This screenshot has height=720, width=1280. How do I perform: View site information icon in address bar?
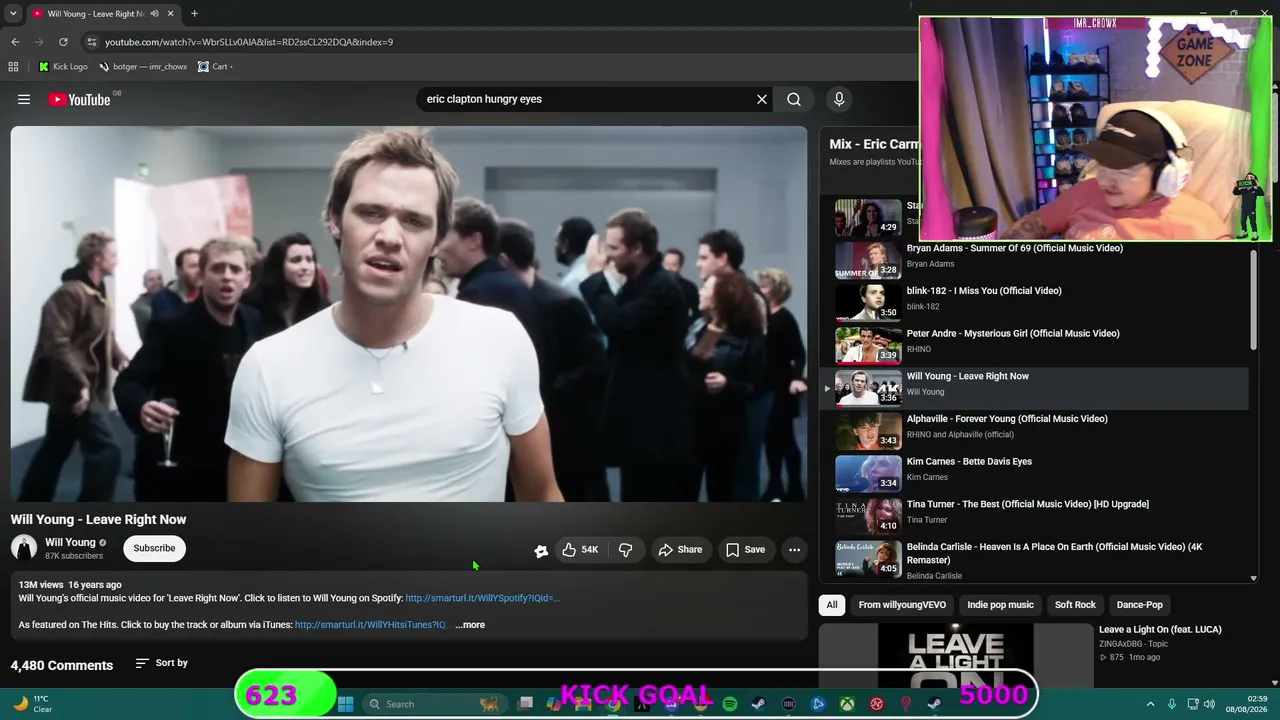click(91, 42)
